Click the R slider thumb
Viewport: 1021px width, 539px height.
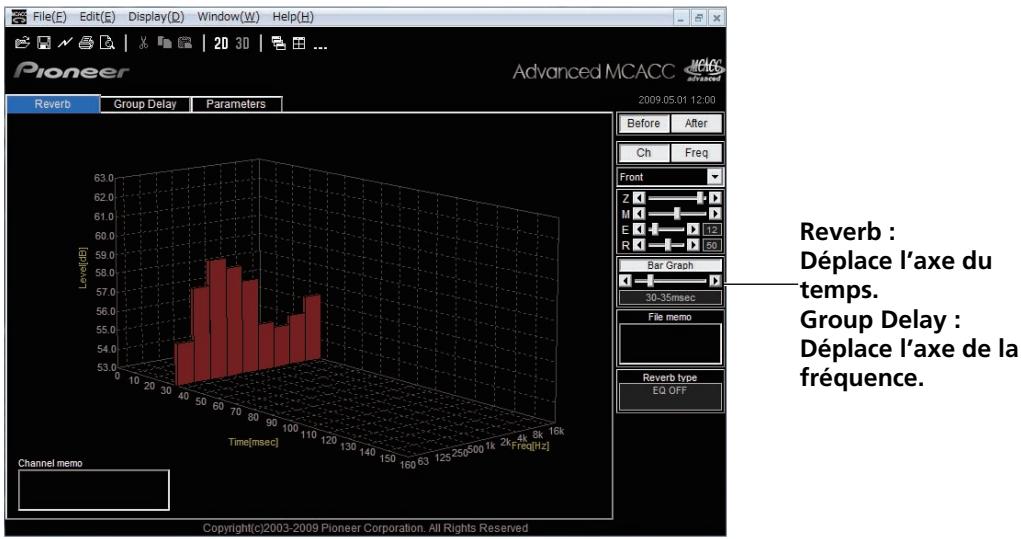[x=668, y=245]
